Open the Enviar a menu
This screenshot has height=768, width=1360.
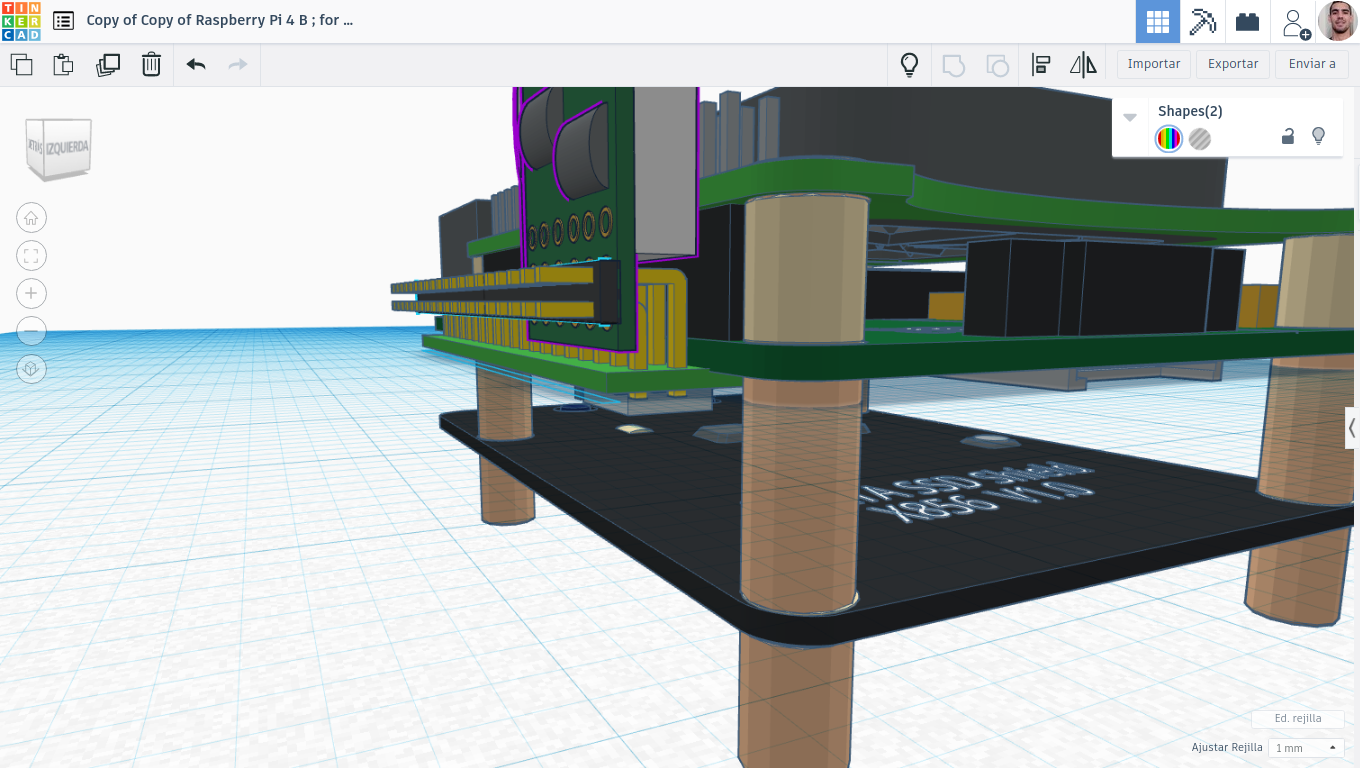(x=1312, y=64)
